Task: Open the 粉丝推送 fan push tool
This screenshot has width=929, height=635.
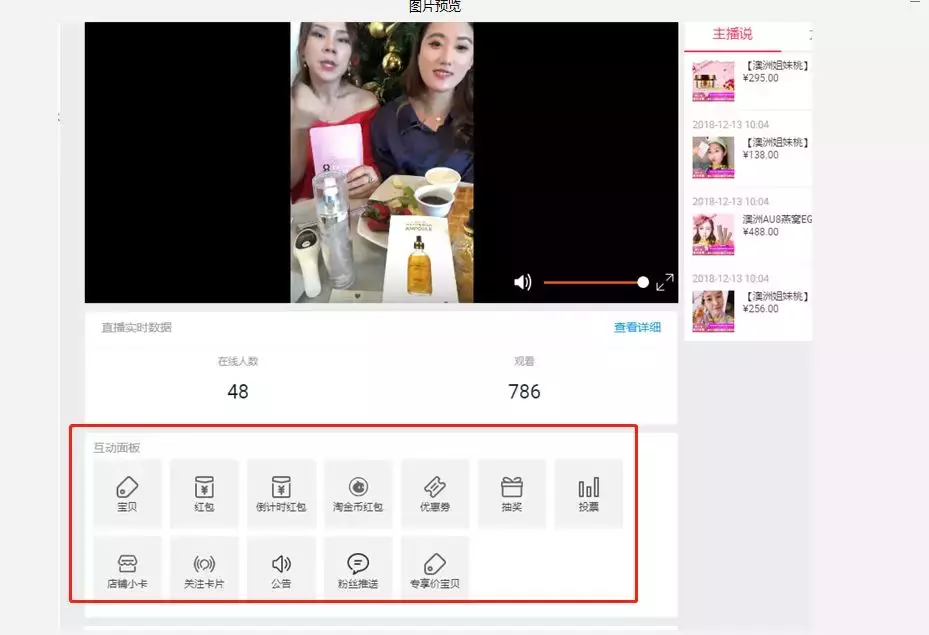Action: (358, 570)
